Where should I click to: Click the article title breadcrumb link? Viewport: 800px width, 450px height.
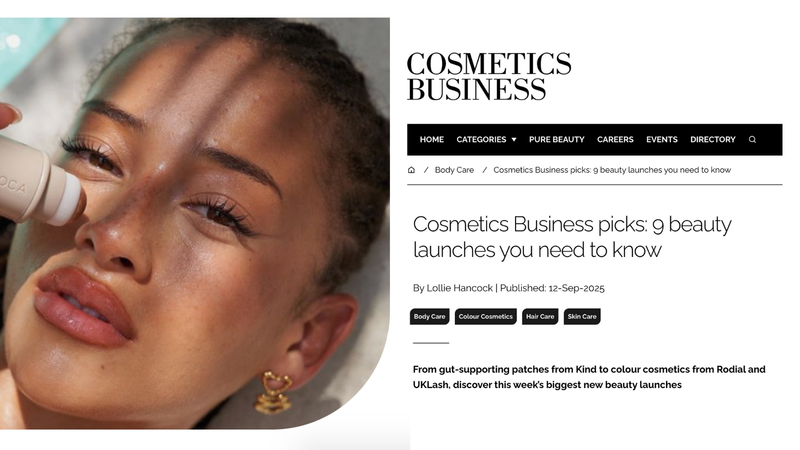[x=612, y=170]
